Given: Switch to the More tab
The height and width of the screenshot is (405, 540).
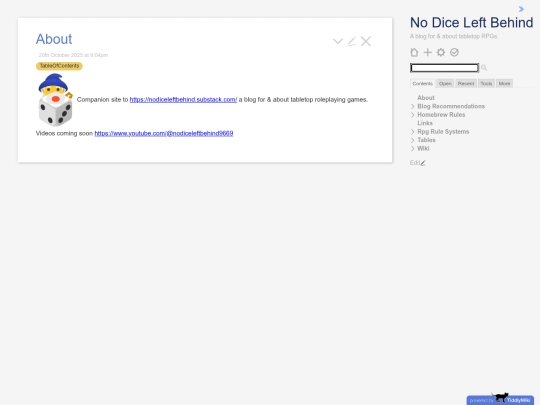Looking at the screenshot, I should click(x=504, y=83).
